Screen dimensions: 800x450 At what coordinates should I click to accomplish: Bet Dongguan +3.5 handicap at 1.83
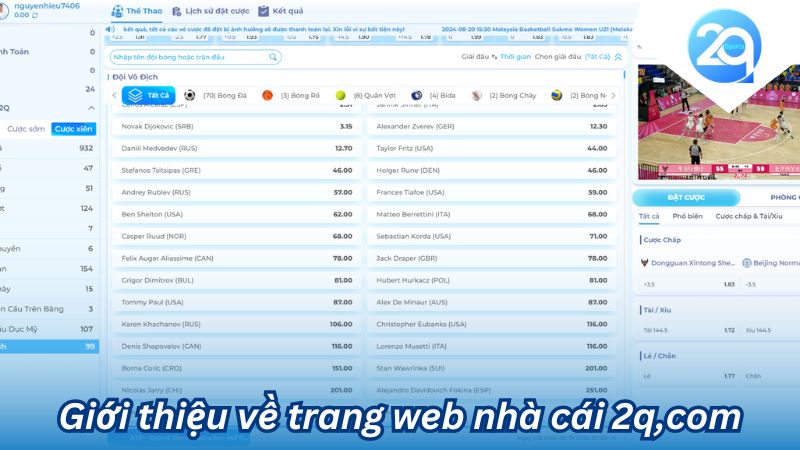(x=688, y=284)
